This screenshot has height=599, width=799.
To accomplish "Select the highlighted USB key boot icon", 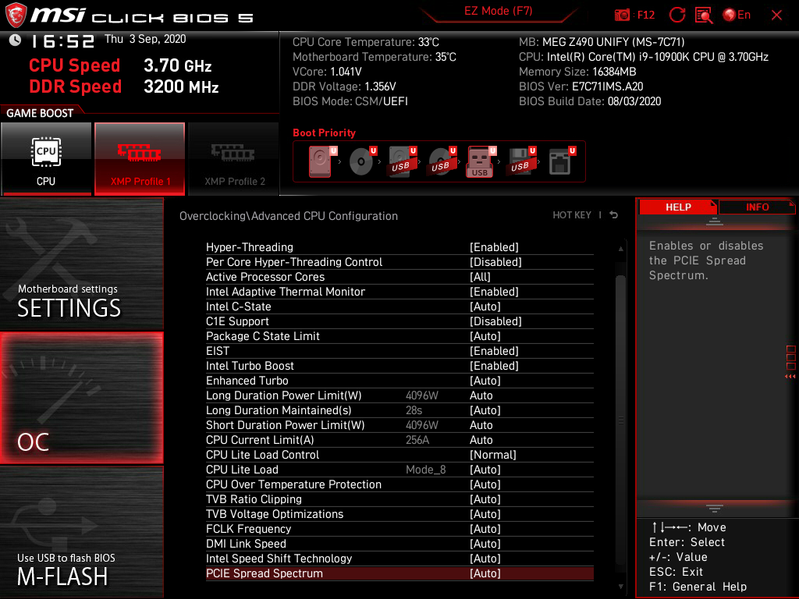I will click(482, 162).
